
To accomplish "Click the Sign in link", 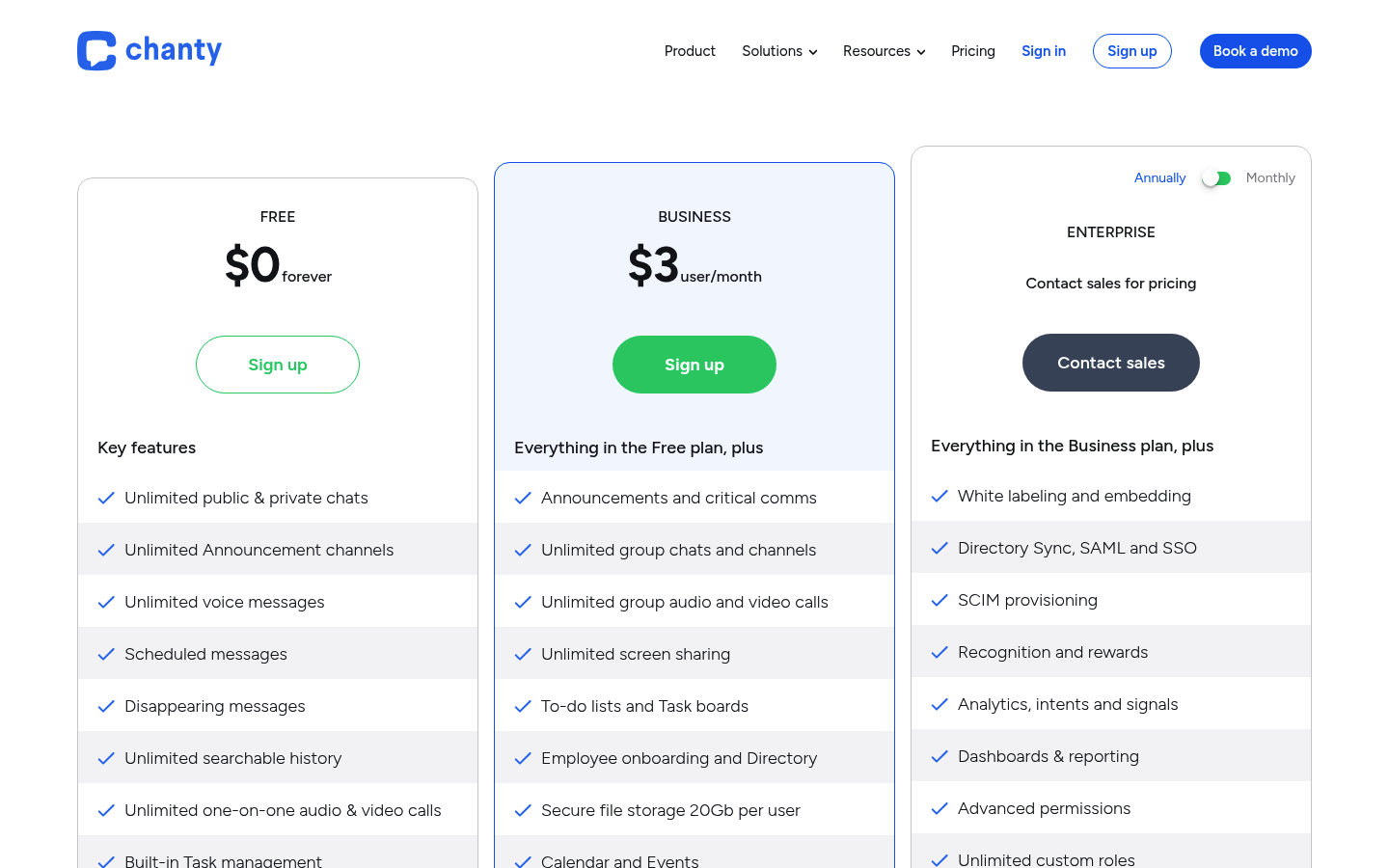I will [x=1044, y=51].
